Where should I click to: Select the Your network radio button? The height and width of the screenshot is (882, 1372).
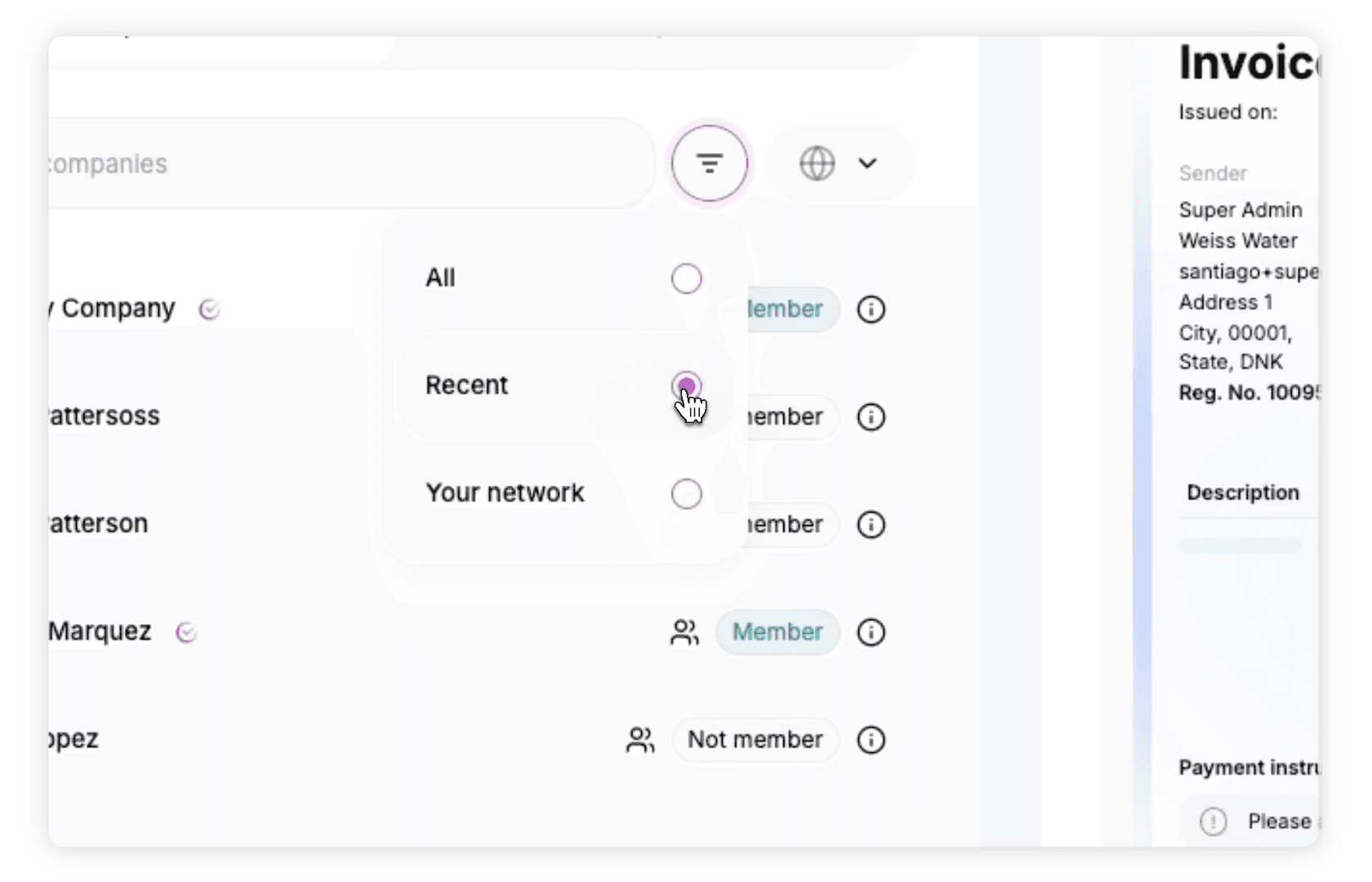(x=686, y=493)
